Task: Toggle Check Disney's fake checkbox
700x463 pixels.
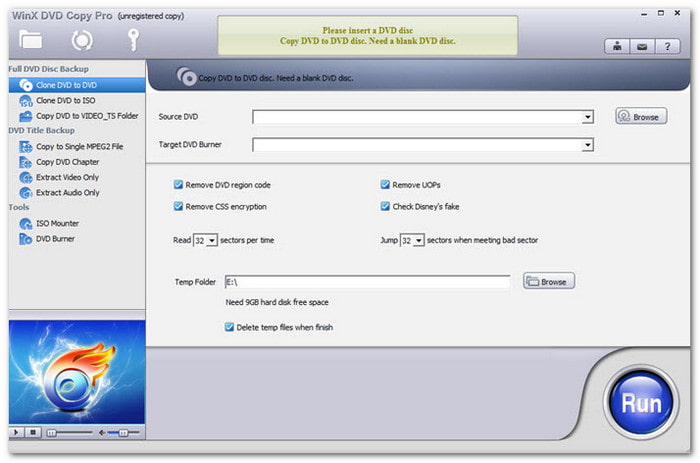Action: (x=385, y=206)
